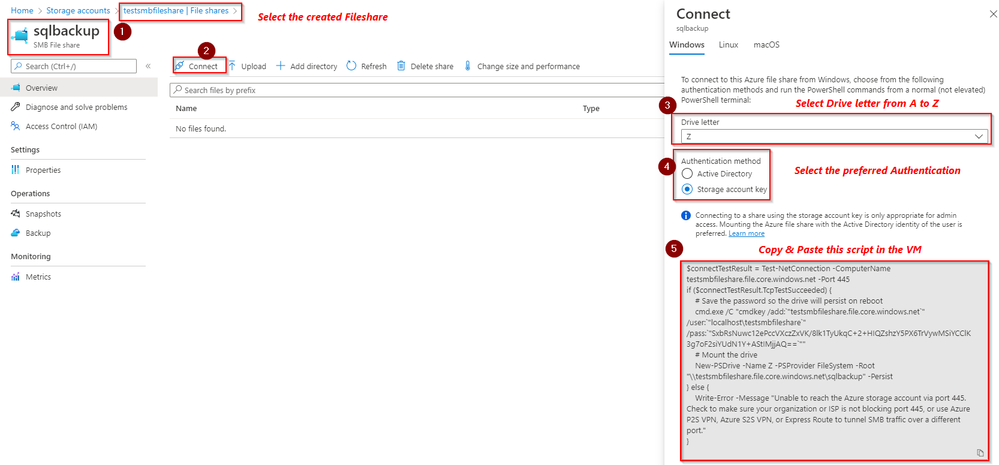Collapse the sidebar with double chevron
The height and width of the screenshot is (465, 999).
148,66
